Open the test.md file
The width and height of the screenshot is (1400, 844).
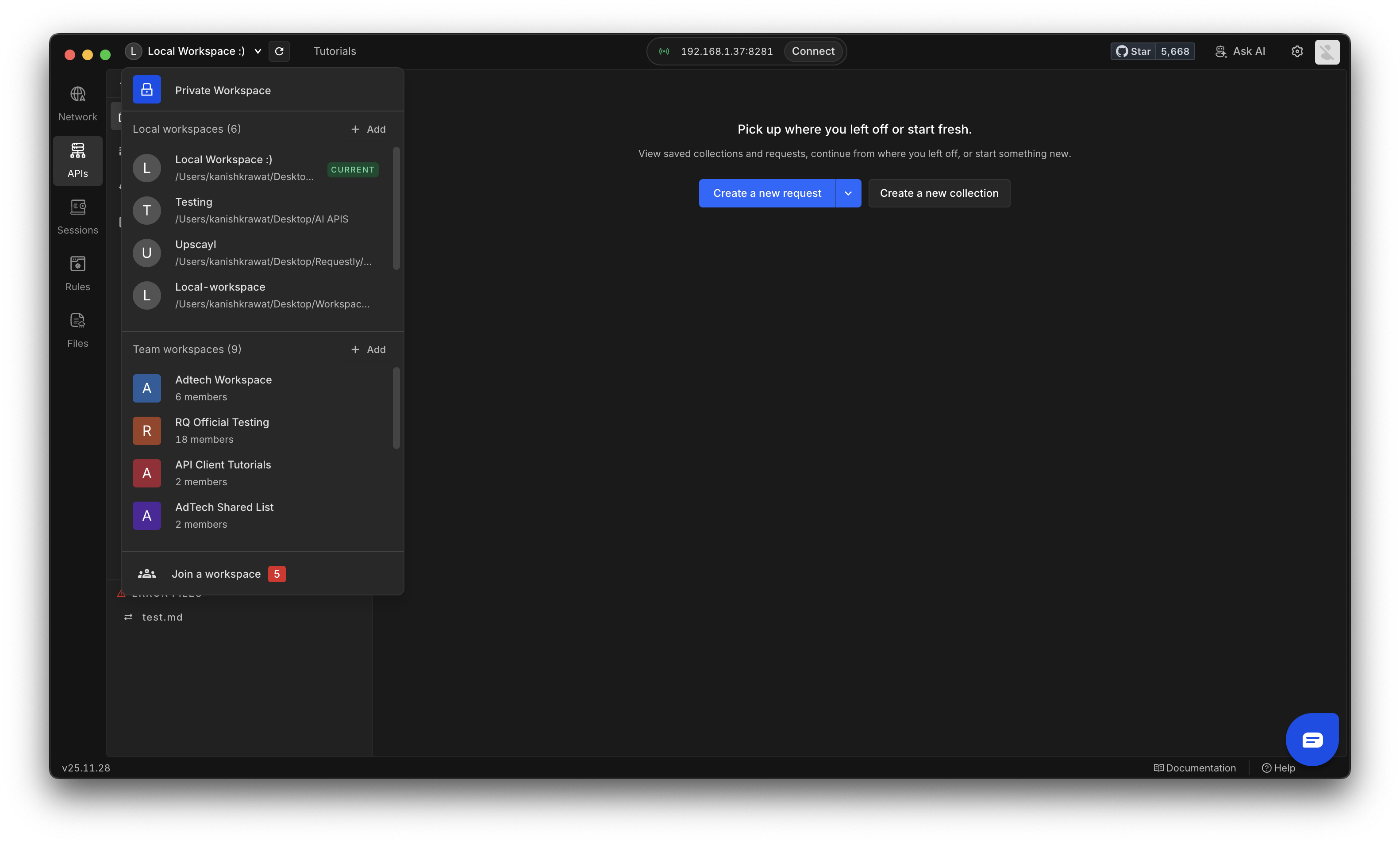point(162,617)
